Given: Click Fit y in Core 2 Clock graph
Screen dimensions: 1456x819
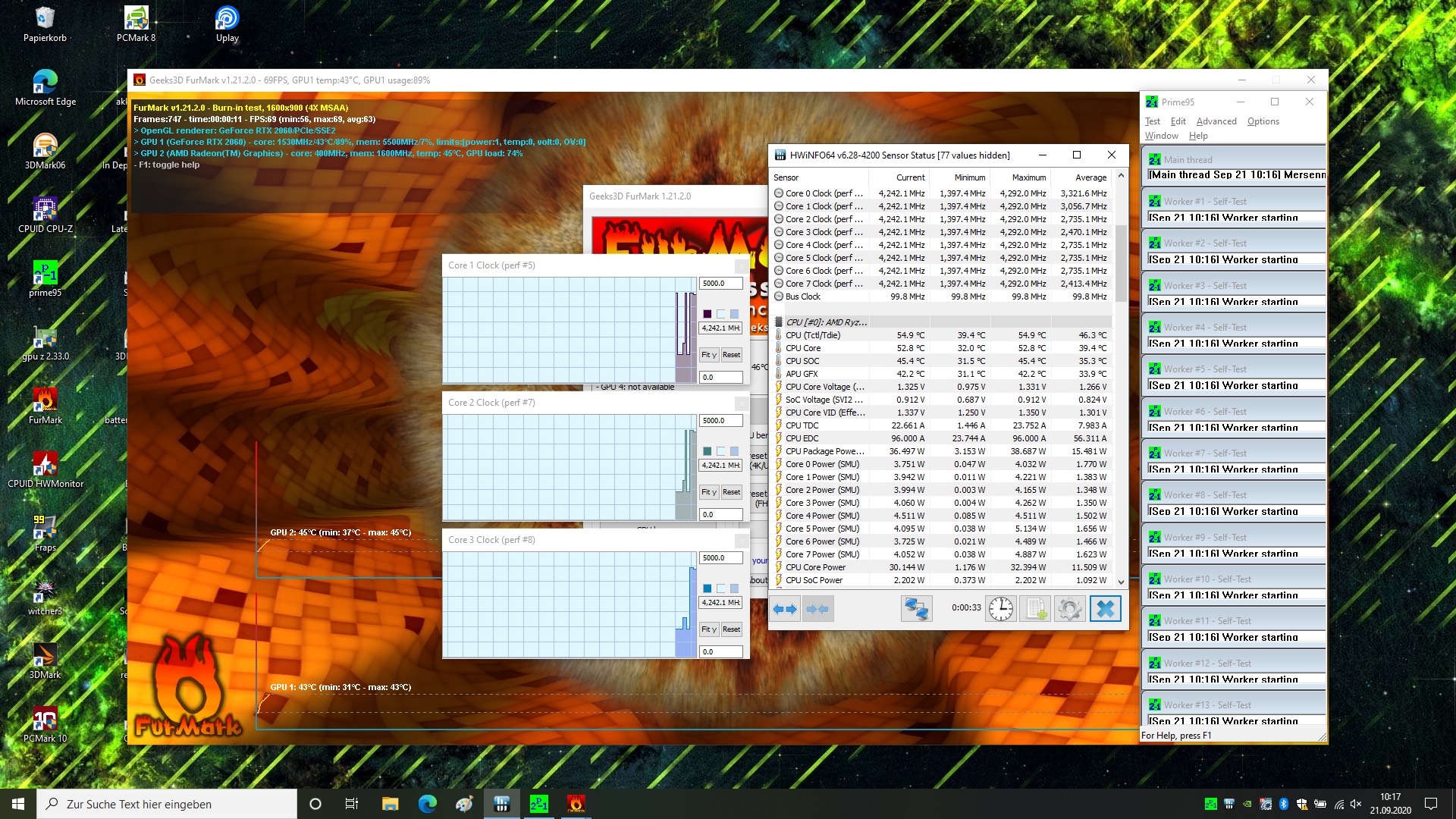Looking at the screenshot, I should tap(709, 492).
